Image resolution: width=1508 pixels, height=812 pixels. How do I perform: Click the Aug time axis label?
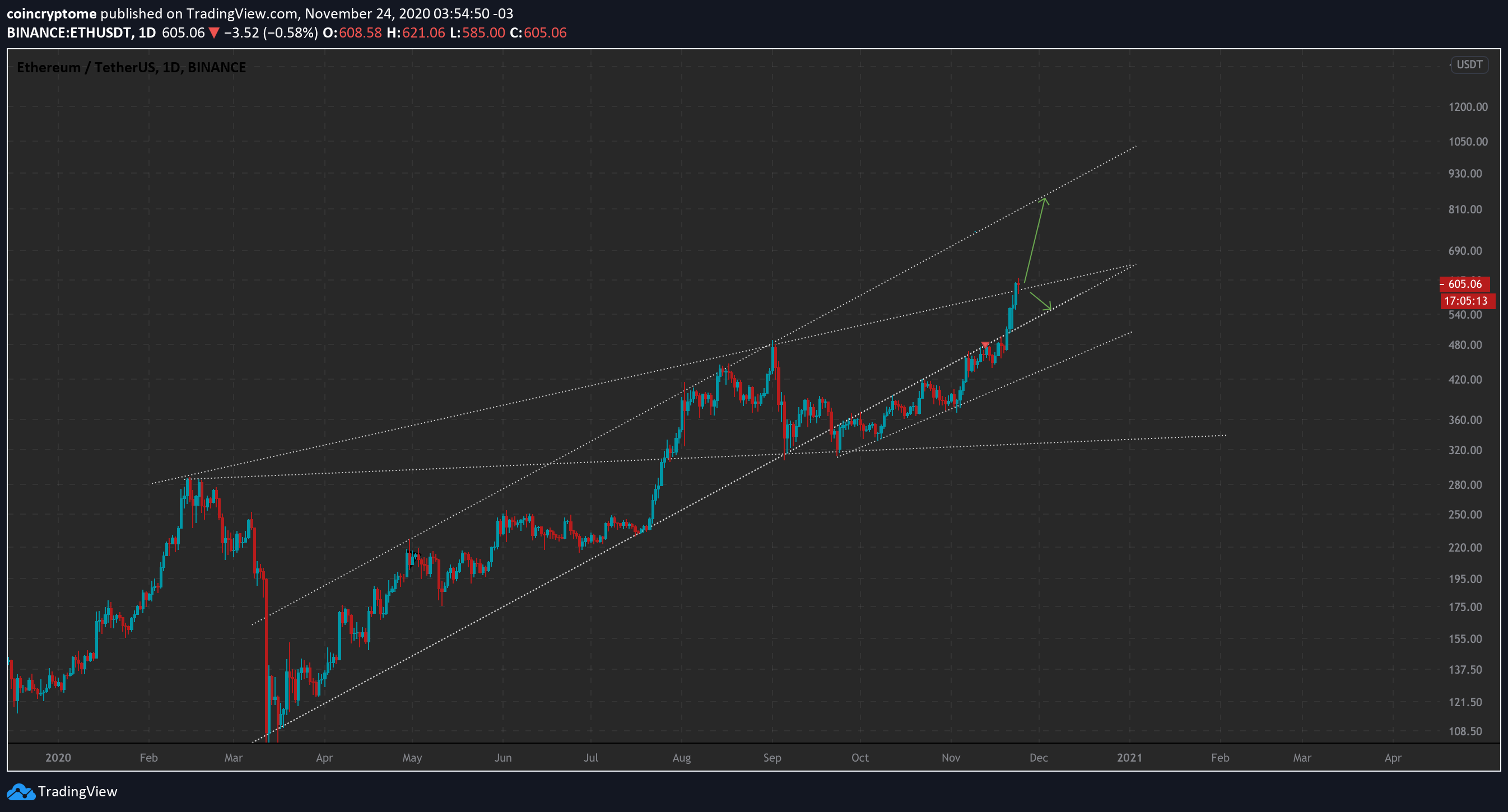[681, 758]
